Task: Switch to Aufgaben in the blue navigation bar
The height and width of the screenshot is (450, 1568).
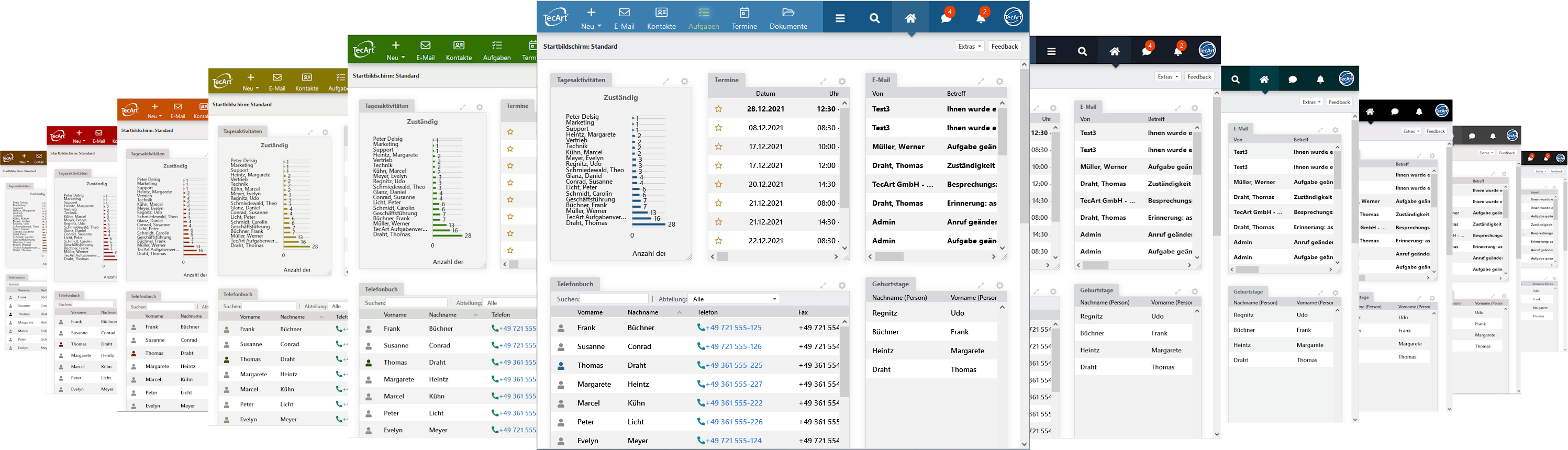Action: pos(704,18)
